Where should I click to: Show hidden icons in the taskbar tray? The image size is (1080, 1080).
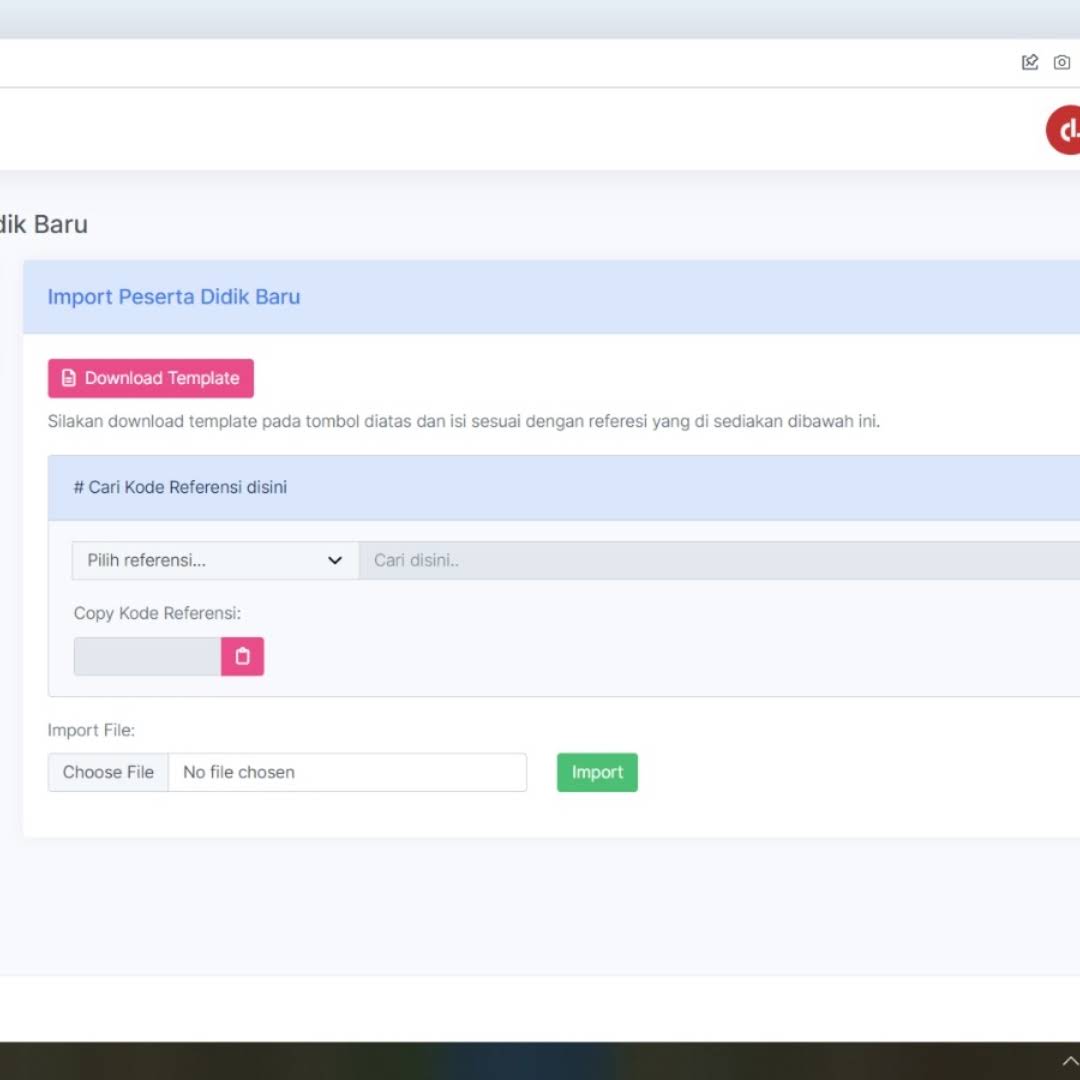[1069, 1061]
